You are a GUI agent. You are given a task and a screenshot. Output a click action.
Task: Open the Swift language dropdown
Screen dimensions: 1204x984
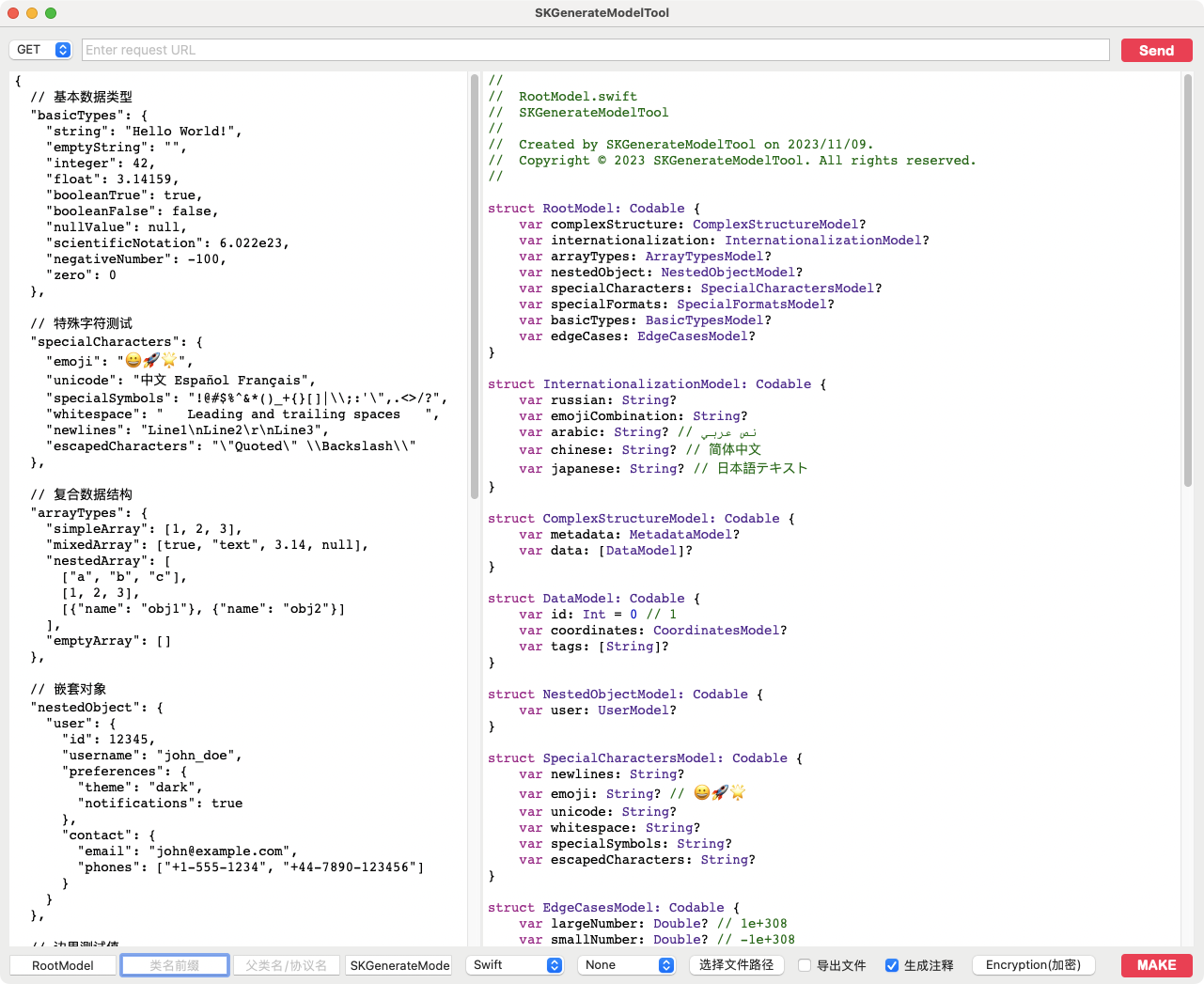coord(514,965)
